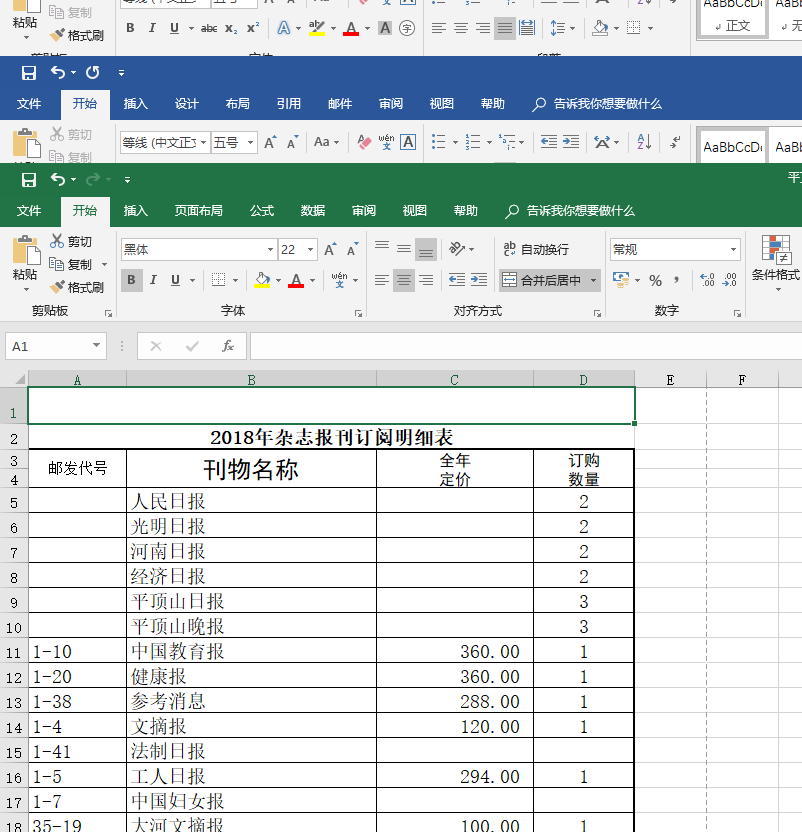This screenshot has height=832, width=802.
Task: Click the Cut scissors icon in Excel
Action: [x=57, y=241]
